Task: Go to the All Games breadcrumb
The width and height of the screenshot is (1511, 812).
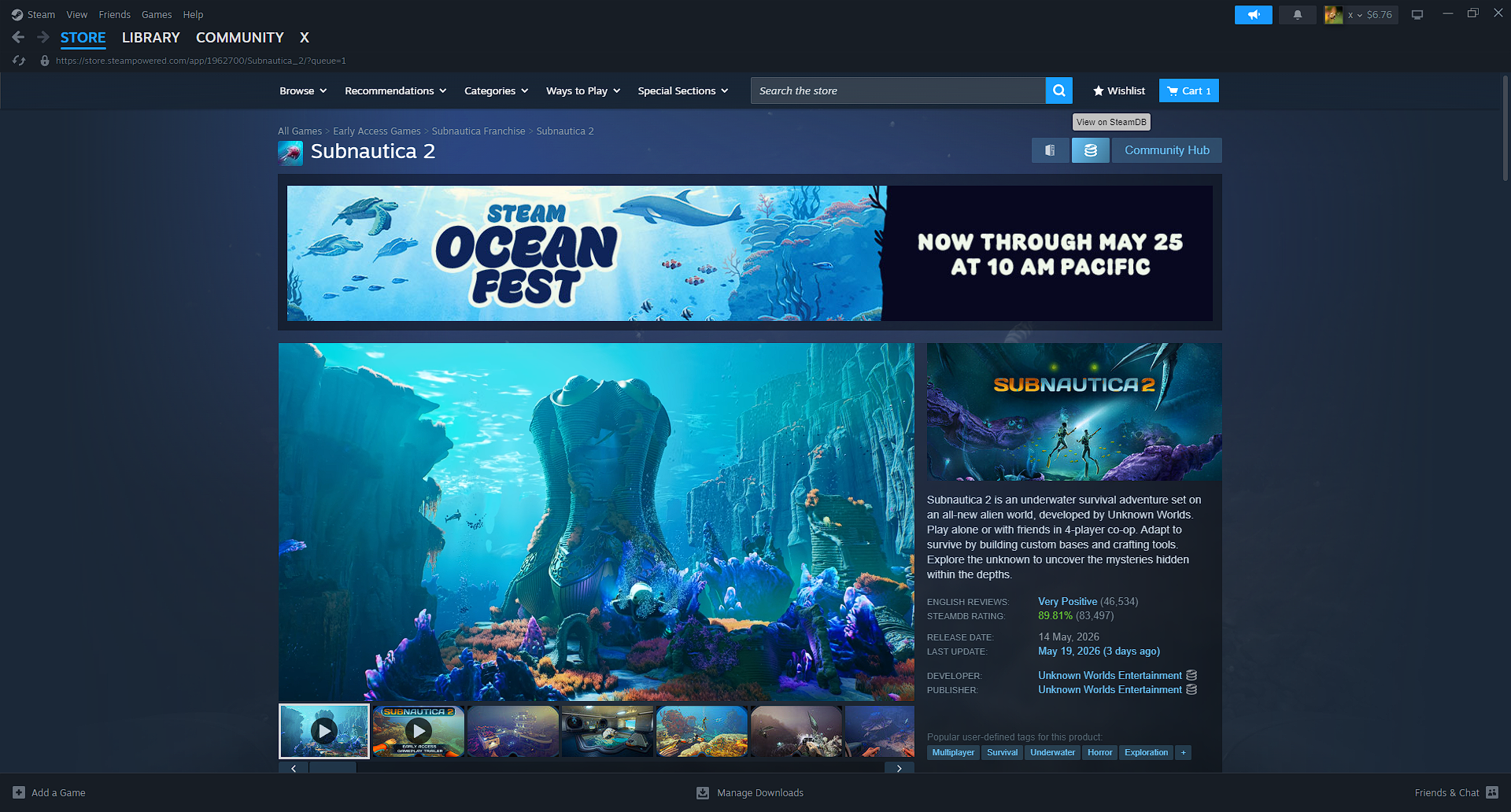Action: click(300, 131)
